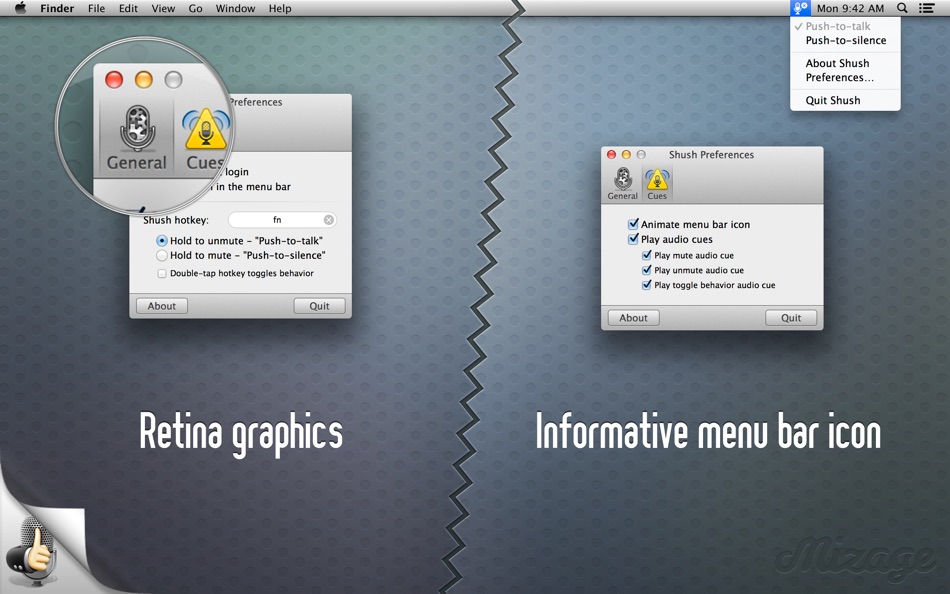Click the clock Mon 9:42 AM
The height and width of the screenshot is (594, 950).
pyautogui.click(x=850, y=8)
